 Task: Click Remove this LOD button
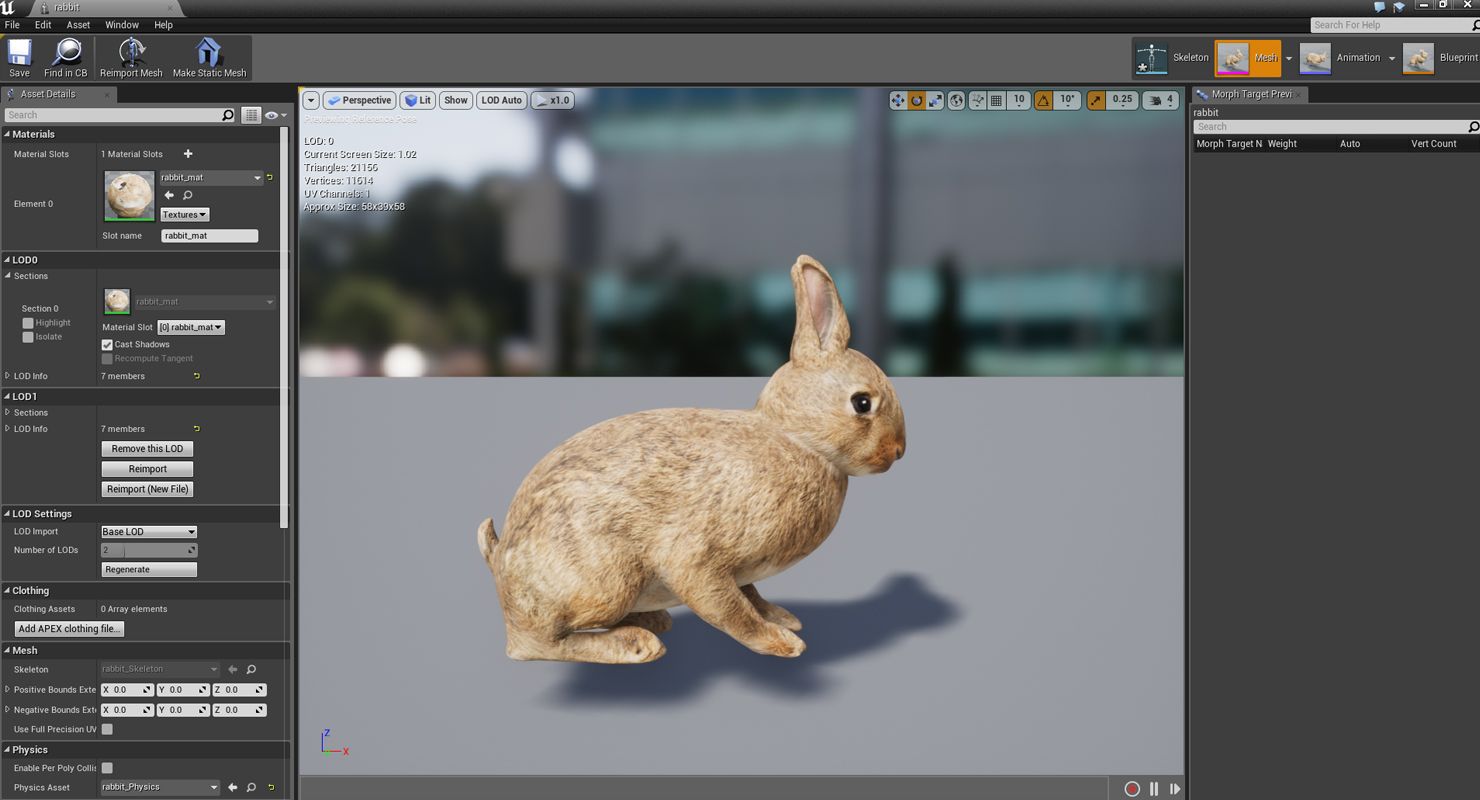tap(147, 449)
